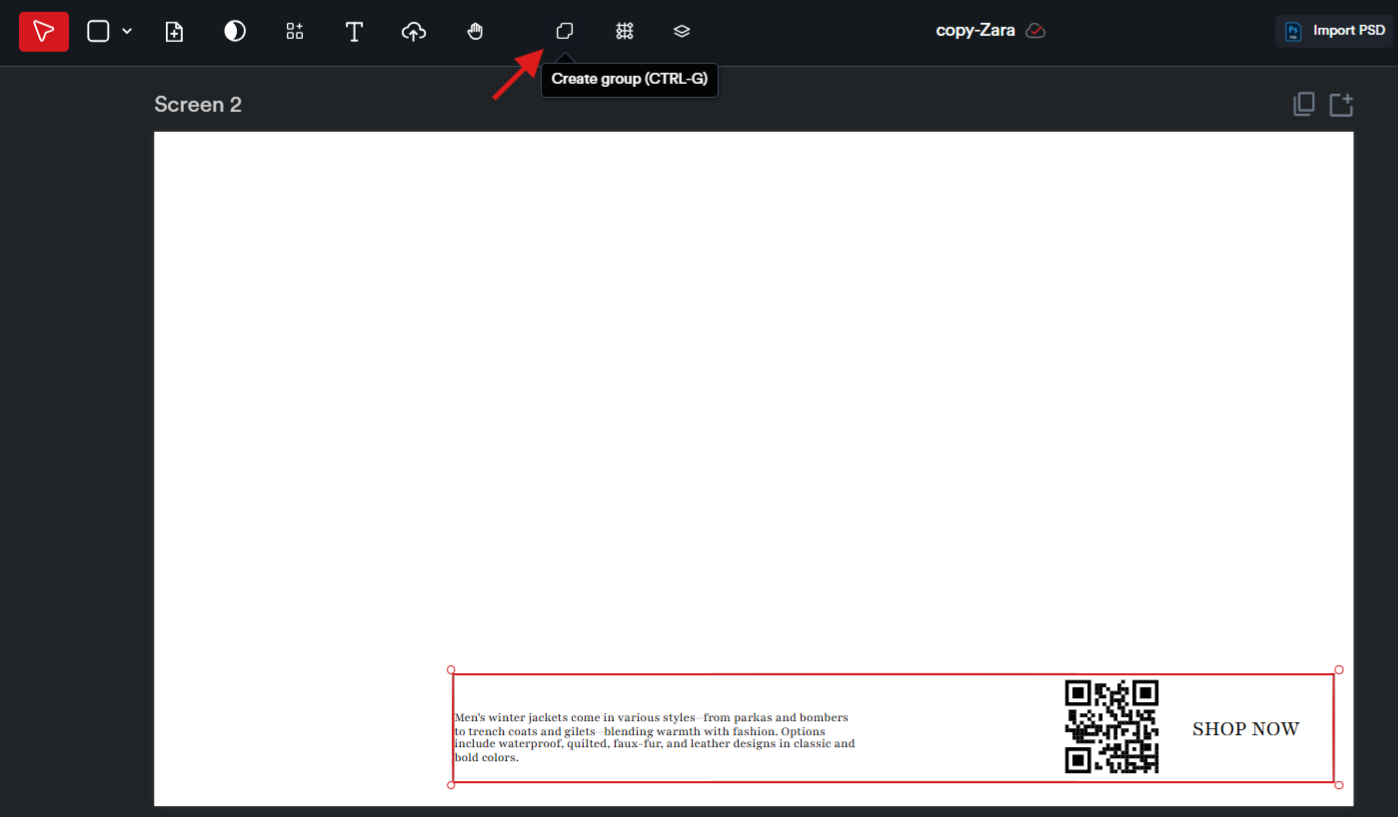The width and height of the screenshot is (1398, 817).
Task: Click the Import PSD button
Action: 1335,31
